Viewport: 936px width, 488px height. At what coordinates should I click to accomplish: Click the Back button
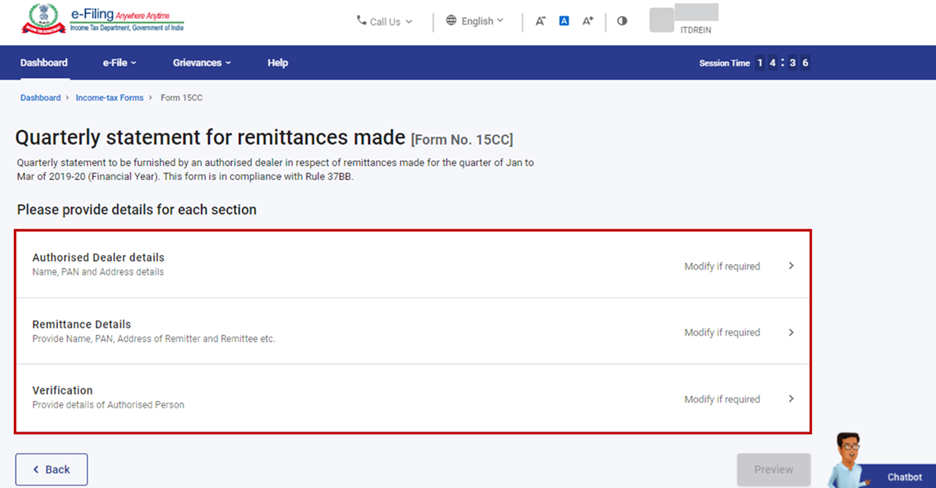pos(51,469)
